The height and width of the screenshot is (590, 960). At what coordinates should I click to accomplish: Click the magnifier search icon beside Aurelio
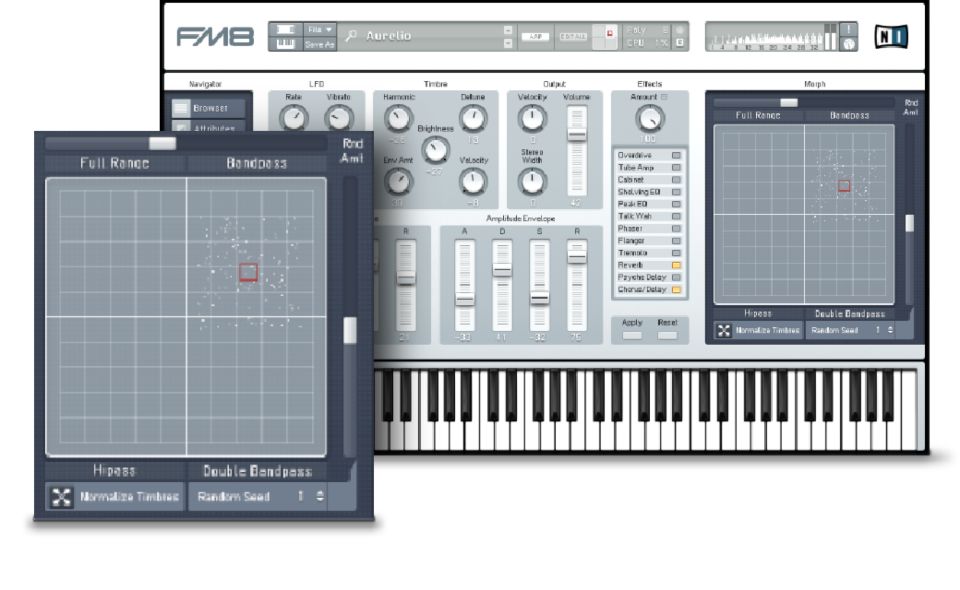[x=351, y=36]
